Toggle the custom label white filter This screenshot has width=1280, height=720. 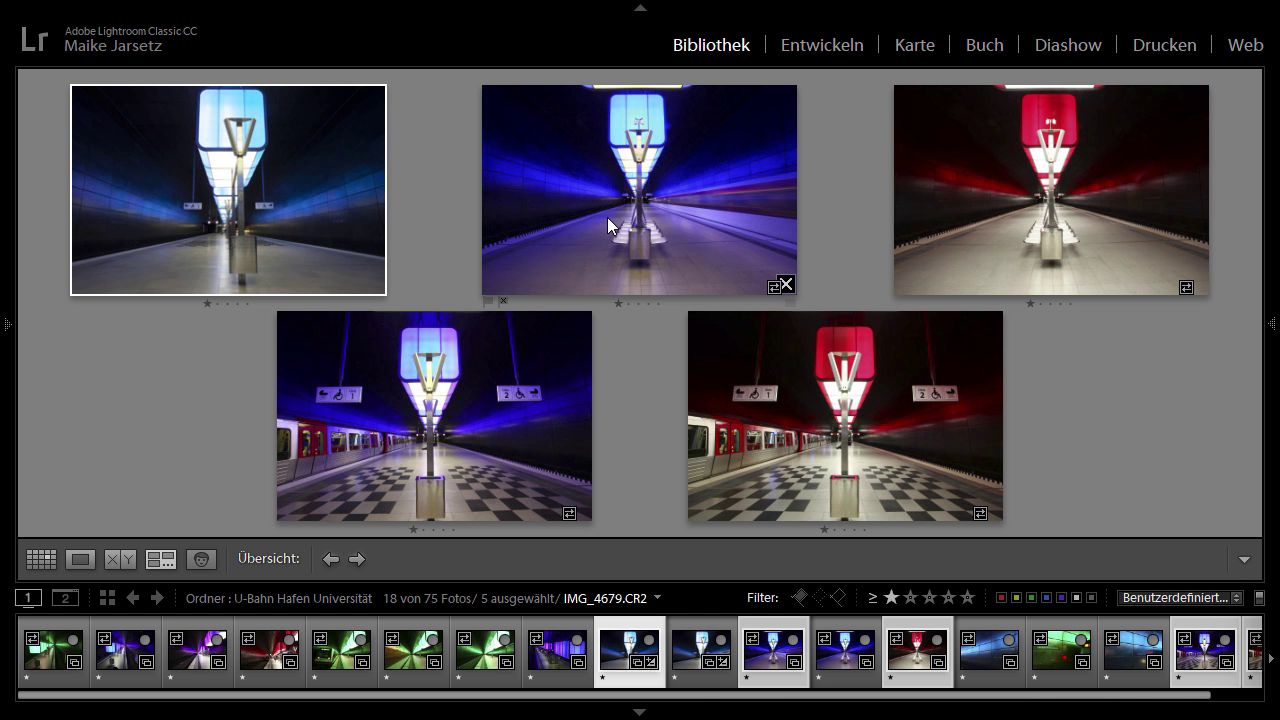(1076, 598)
